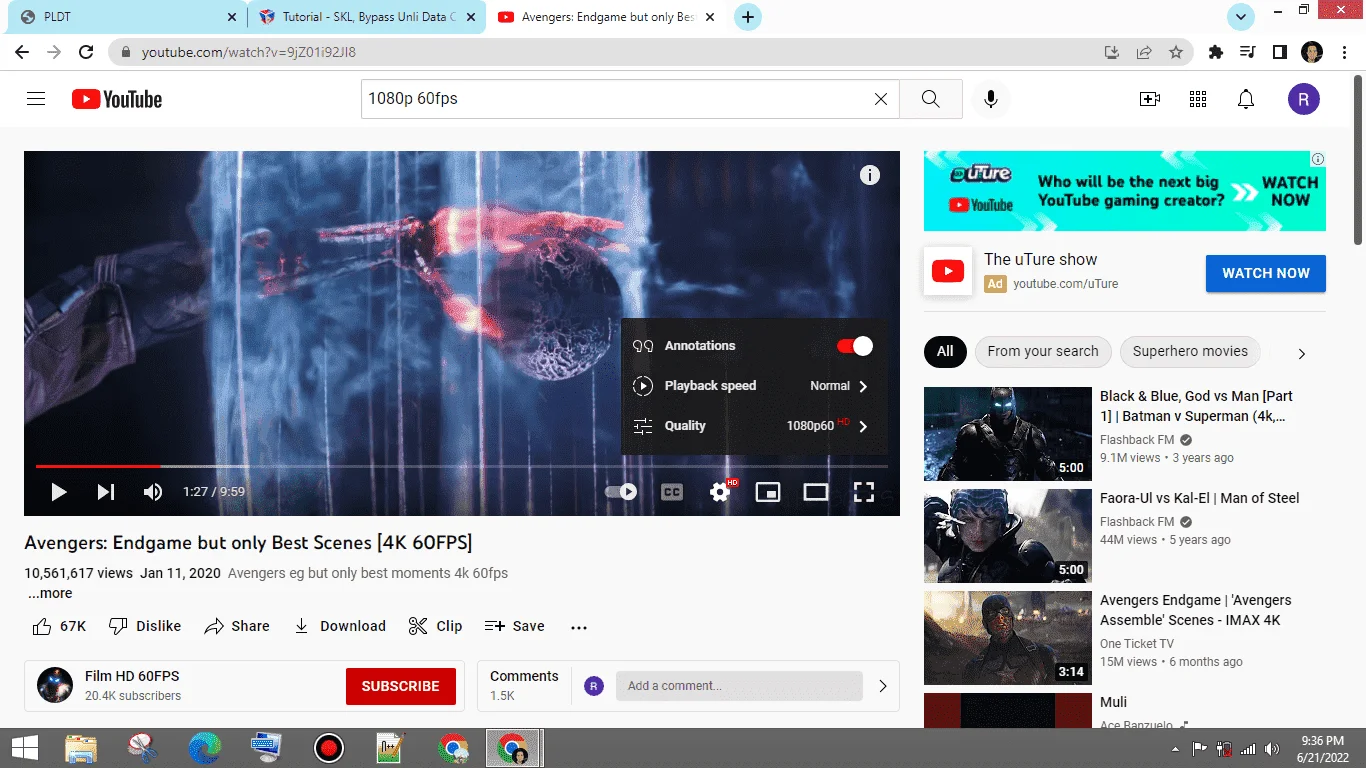
Task: Reload the page
Action: point(86,52)
